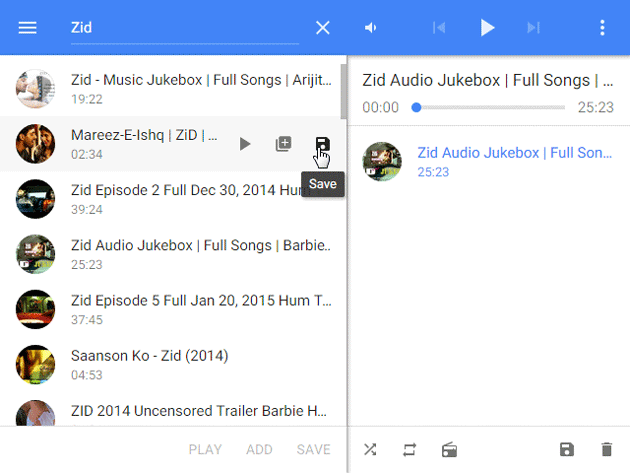Click the queue item's thumbnail
Viewport: 630px width, 473px height.
tap(382, 162)
